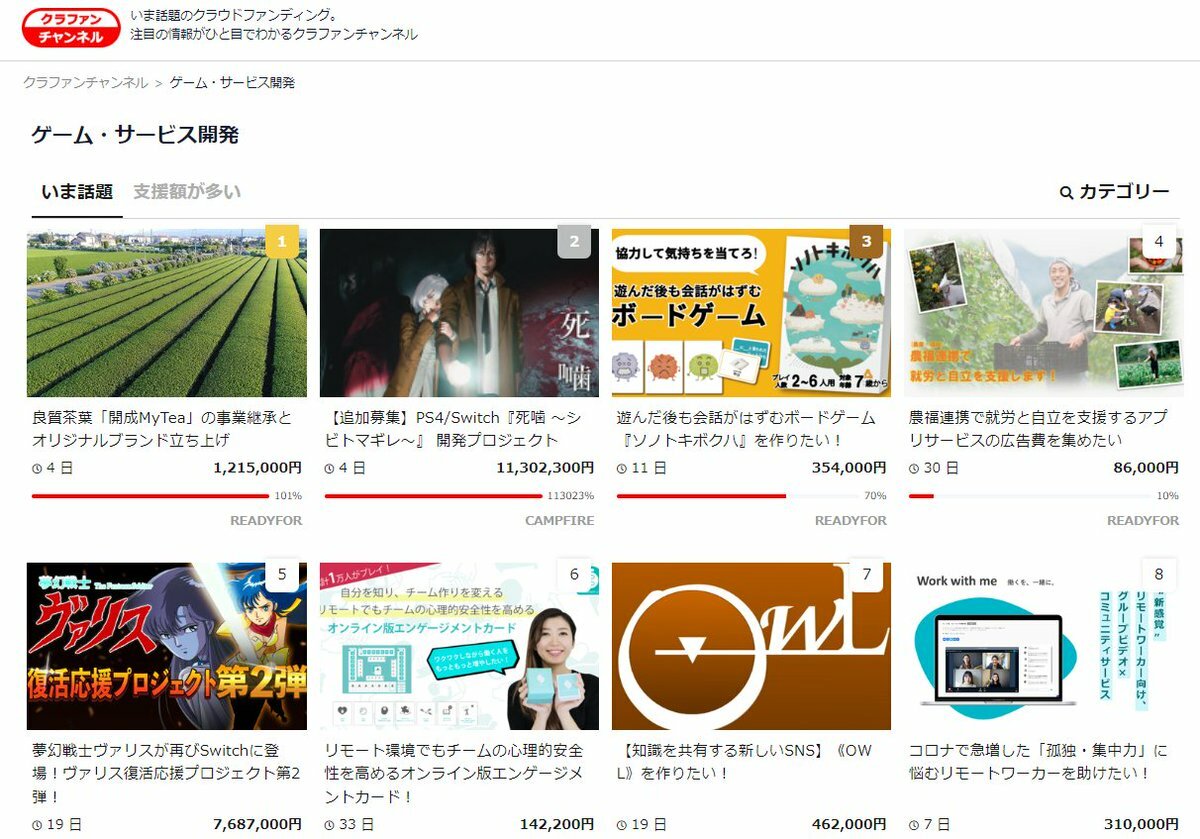Open the 【知識を共有する新しいSNS】 project title
Screen dimensions: 1200x839
(744, 762)
